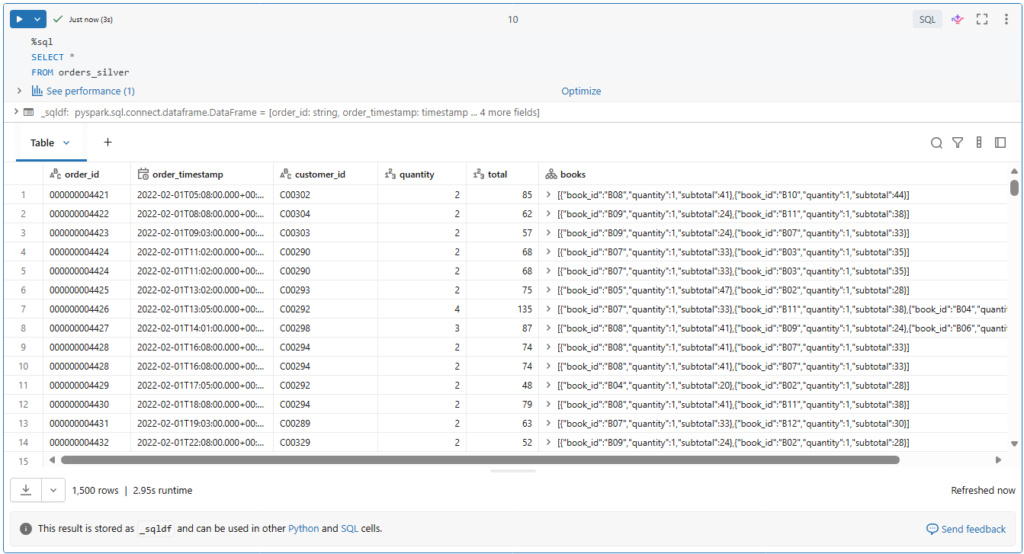The image size is (1024, 554).
Task: Expand the _sqldf DataFrame schema
Action: pyautogui.click(x=18, y=113)
